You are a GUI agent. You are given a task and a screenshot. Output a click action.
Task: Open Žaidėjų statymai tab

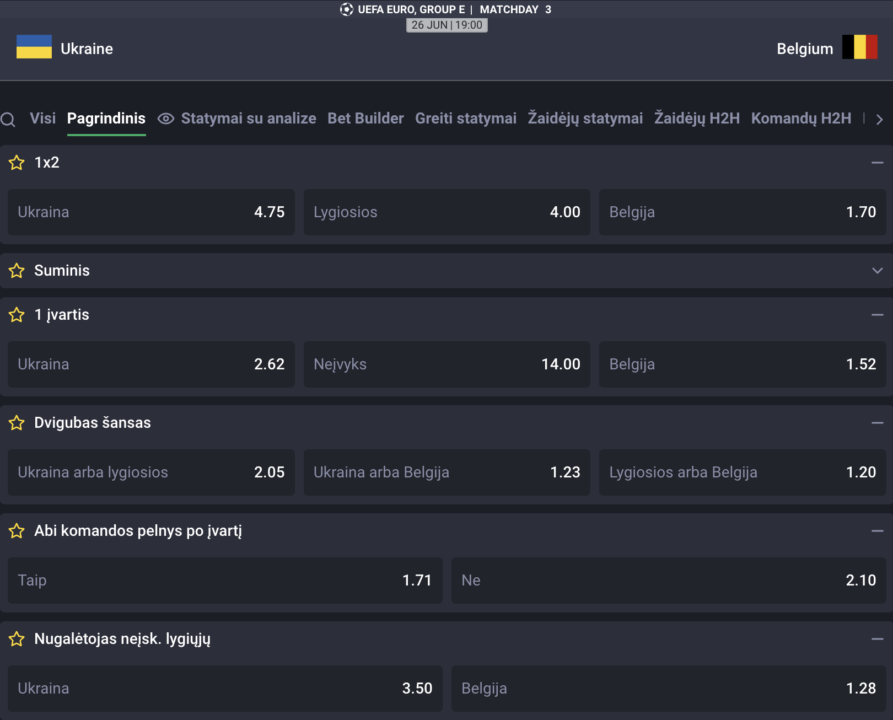pos(585,118)
